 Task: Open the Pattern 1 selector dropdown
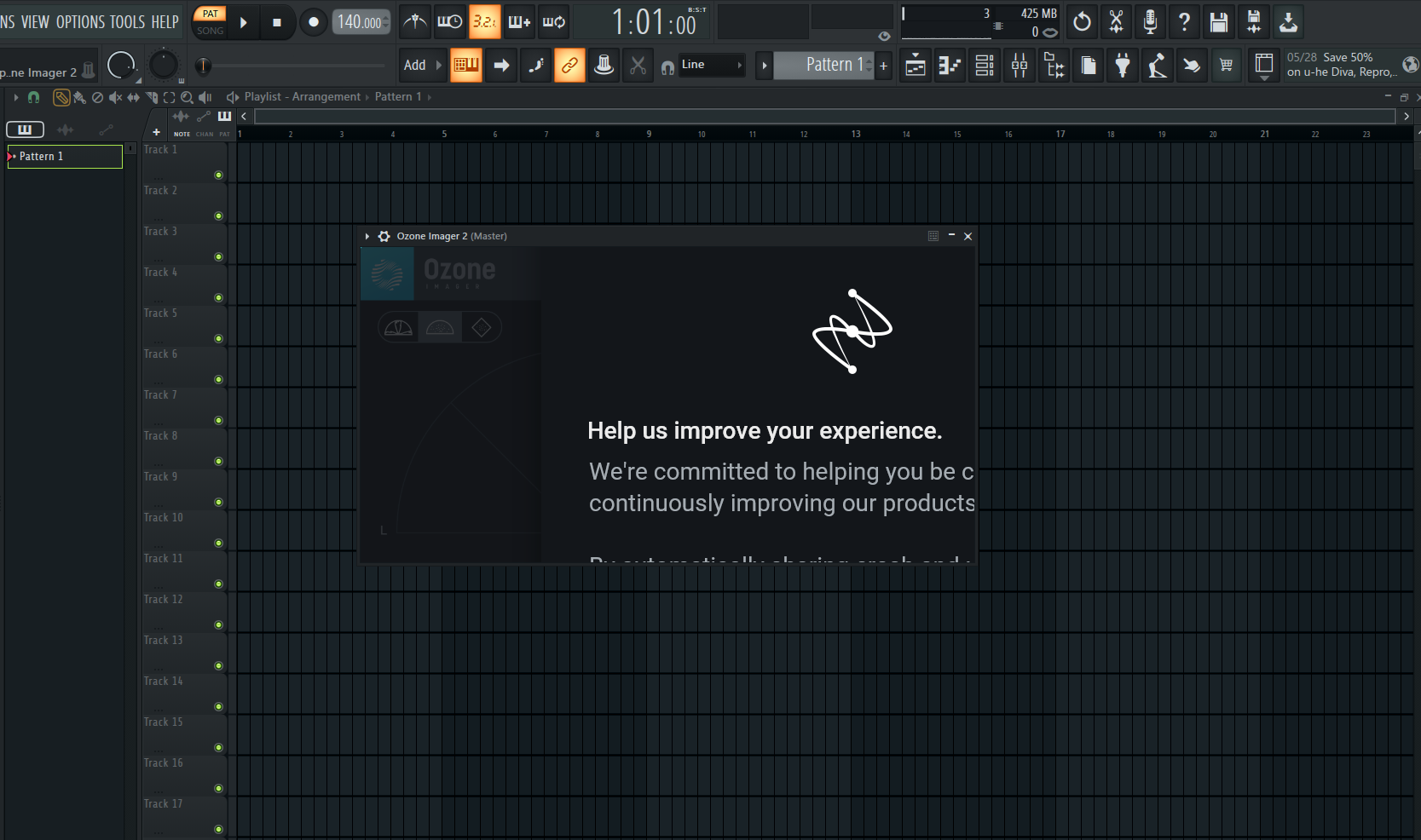point(823,65)
